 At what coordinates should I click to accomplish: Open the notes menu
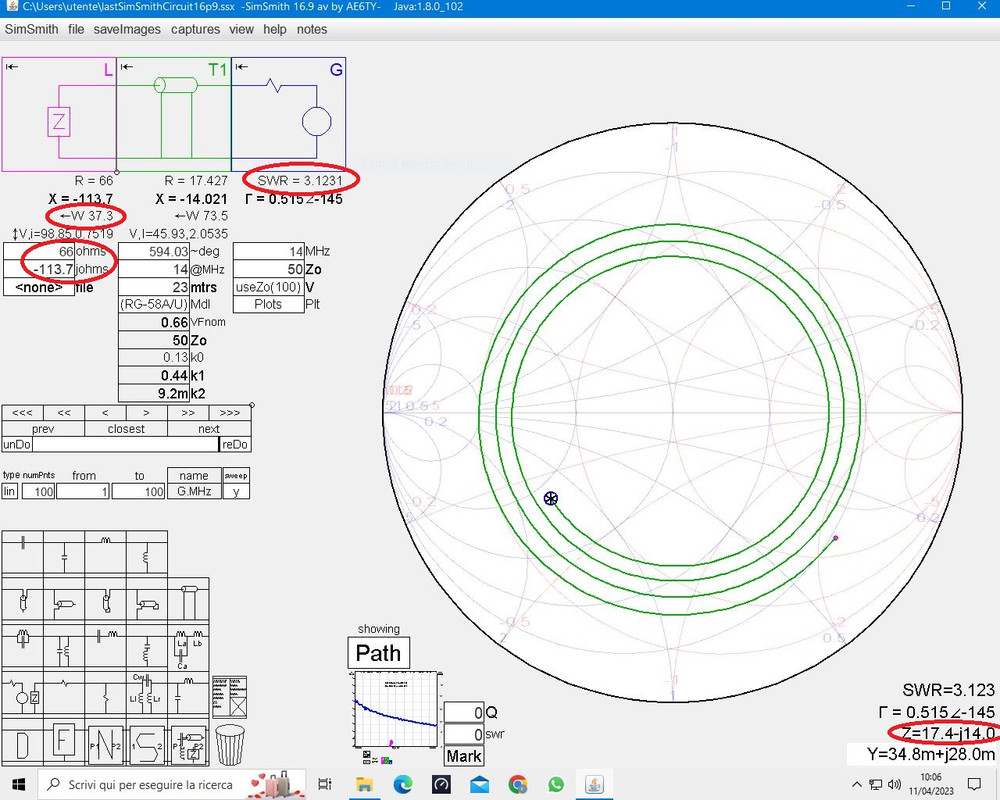pos(312,29)
